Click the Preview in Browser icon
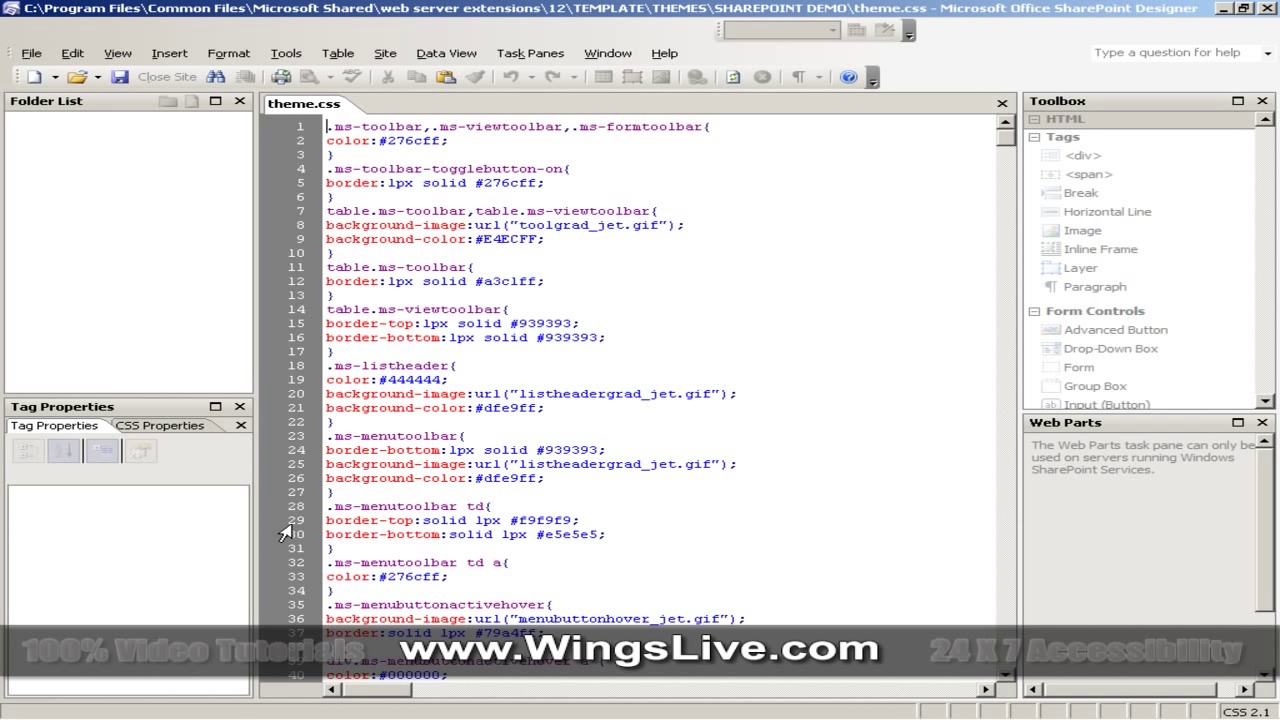Screen dimensions: 1280x720 [x=309, y=77]
